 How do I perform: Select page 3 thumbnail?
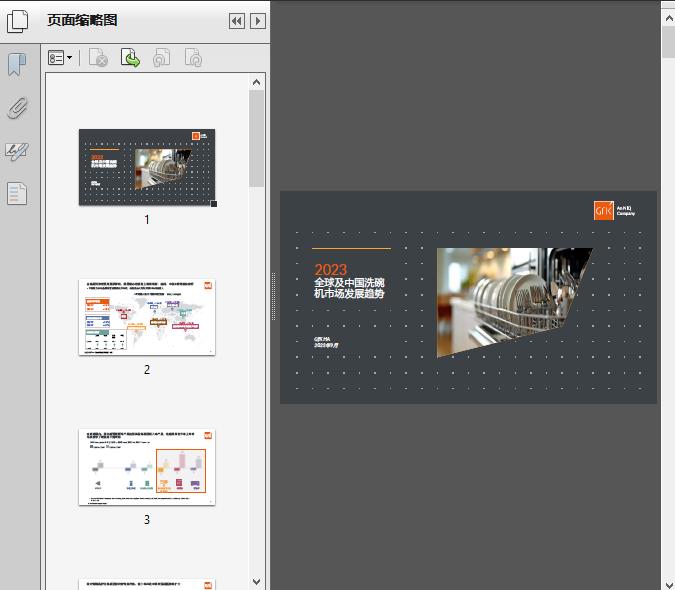pyautogui.click(x=147, y=467)
